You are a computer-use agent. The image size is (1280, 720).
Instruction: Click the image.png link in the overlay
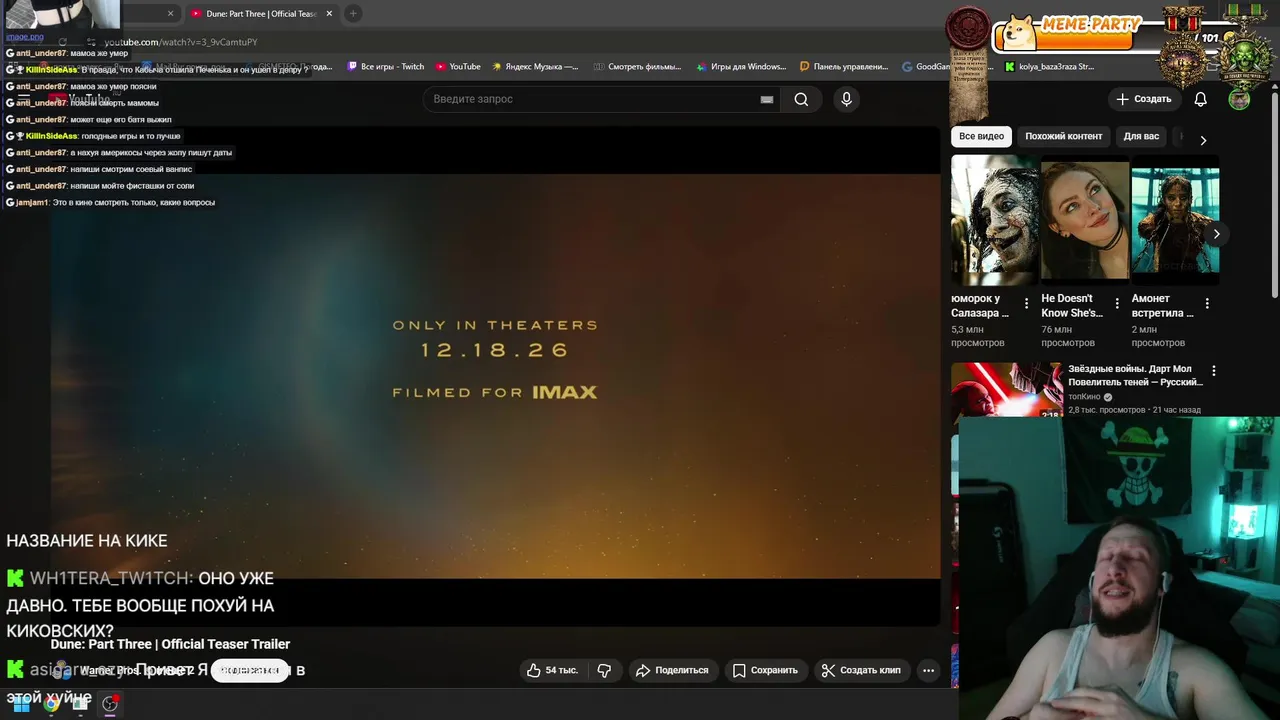pyautogui.click(x=25, y=37)
